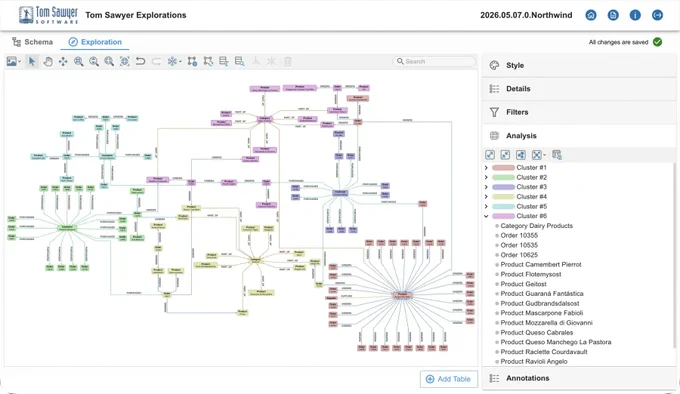680x394 pixels.
Task: Open the export image dropdown arrow
Action: 20,62
